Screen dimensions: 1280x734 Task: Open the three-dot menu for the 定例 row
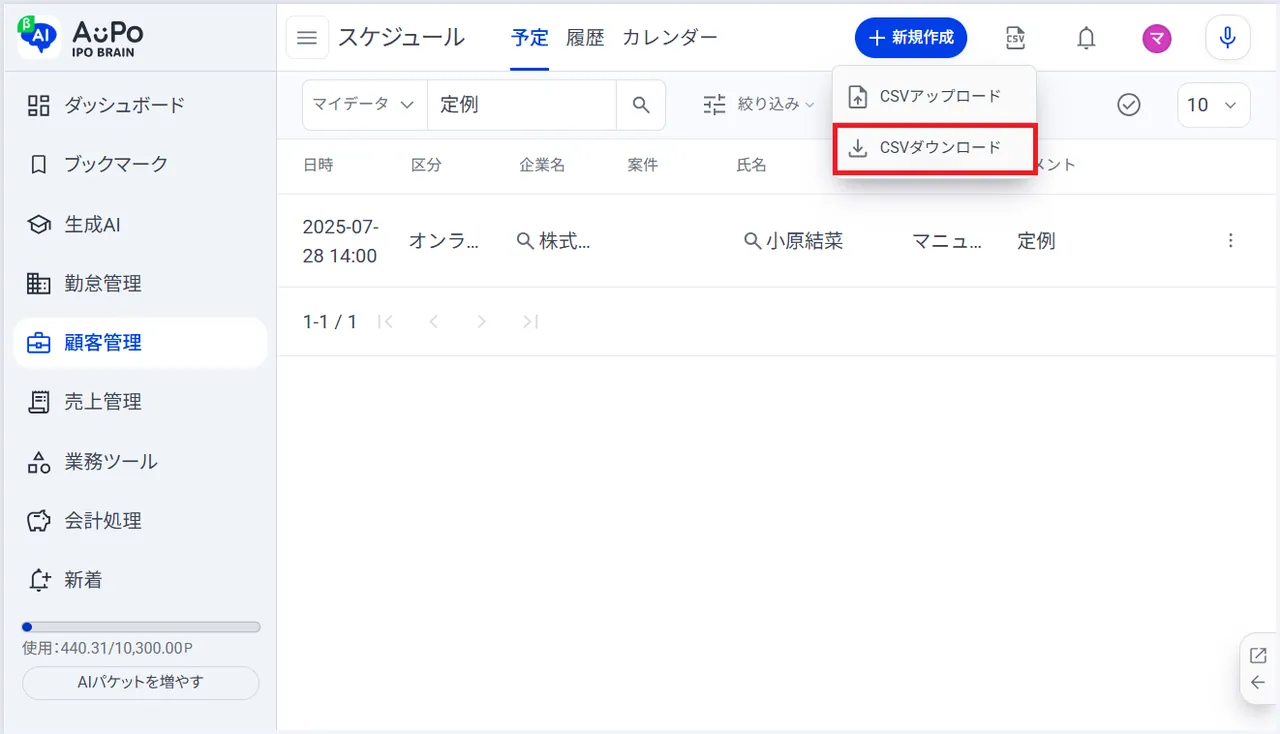1230,241
